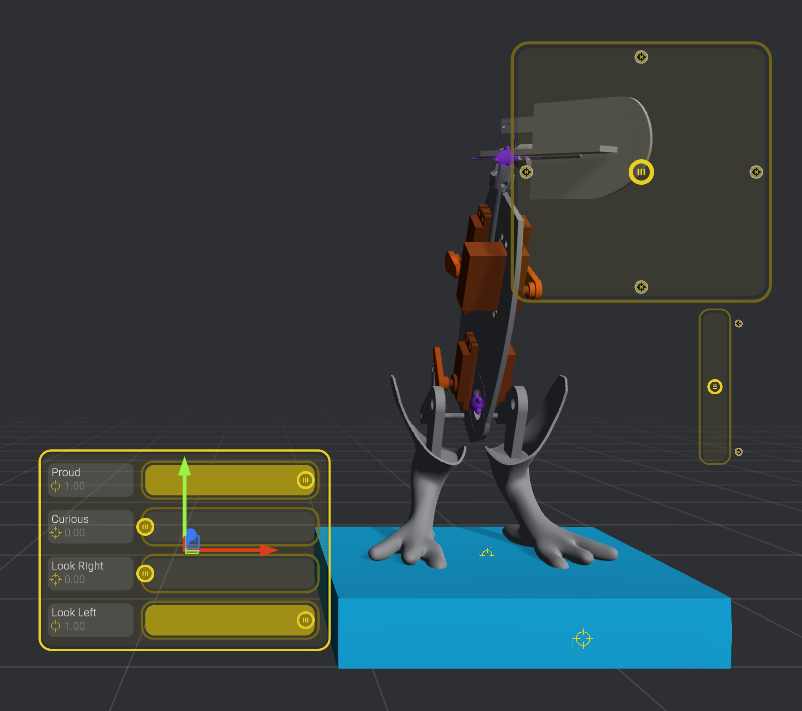Select the Look Right label box
Viewport: 802px width, 711px height.
point(91,573)
